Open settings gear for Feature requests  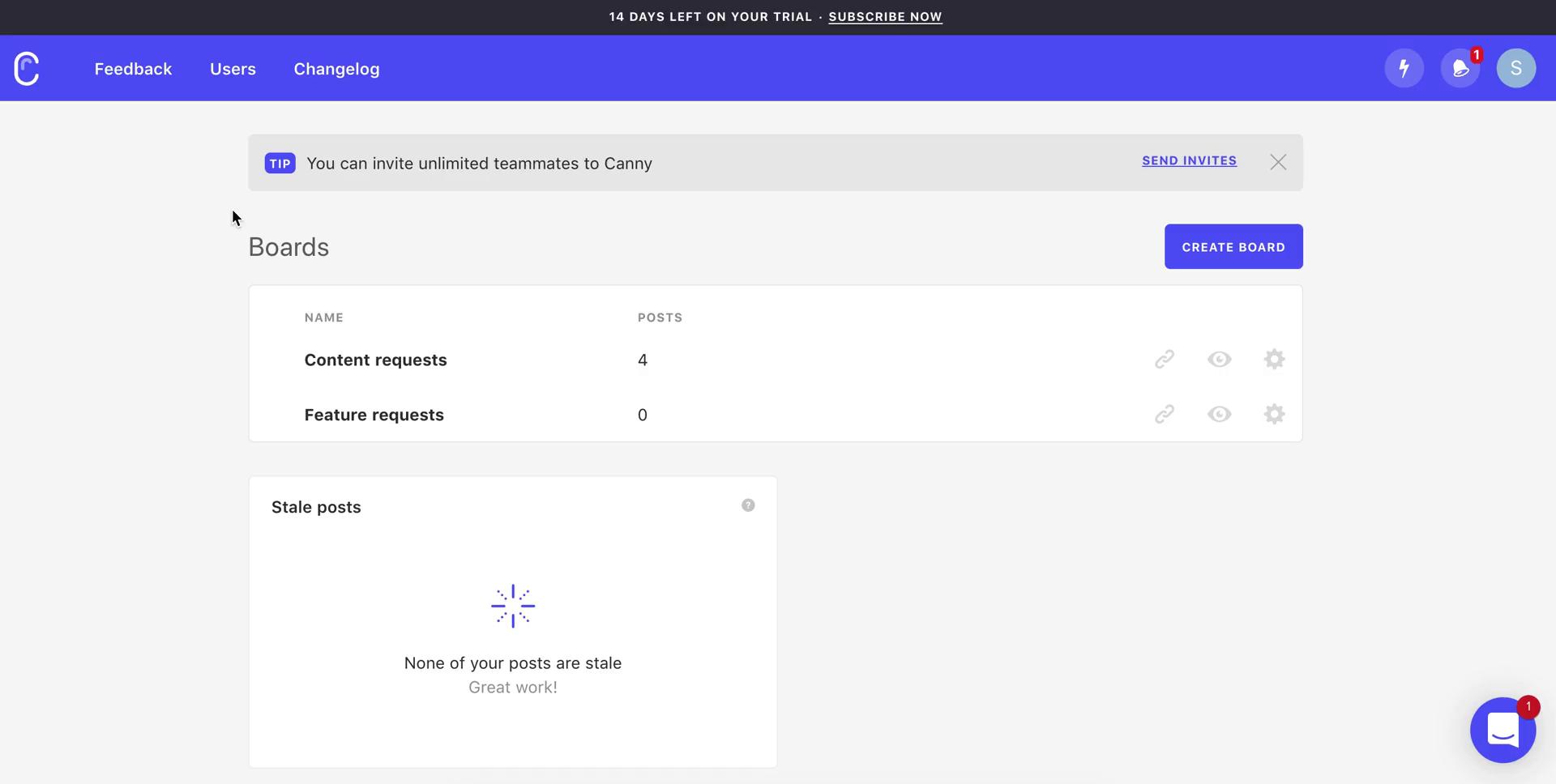tap(1273, 414)
